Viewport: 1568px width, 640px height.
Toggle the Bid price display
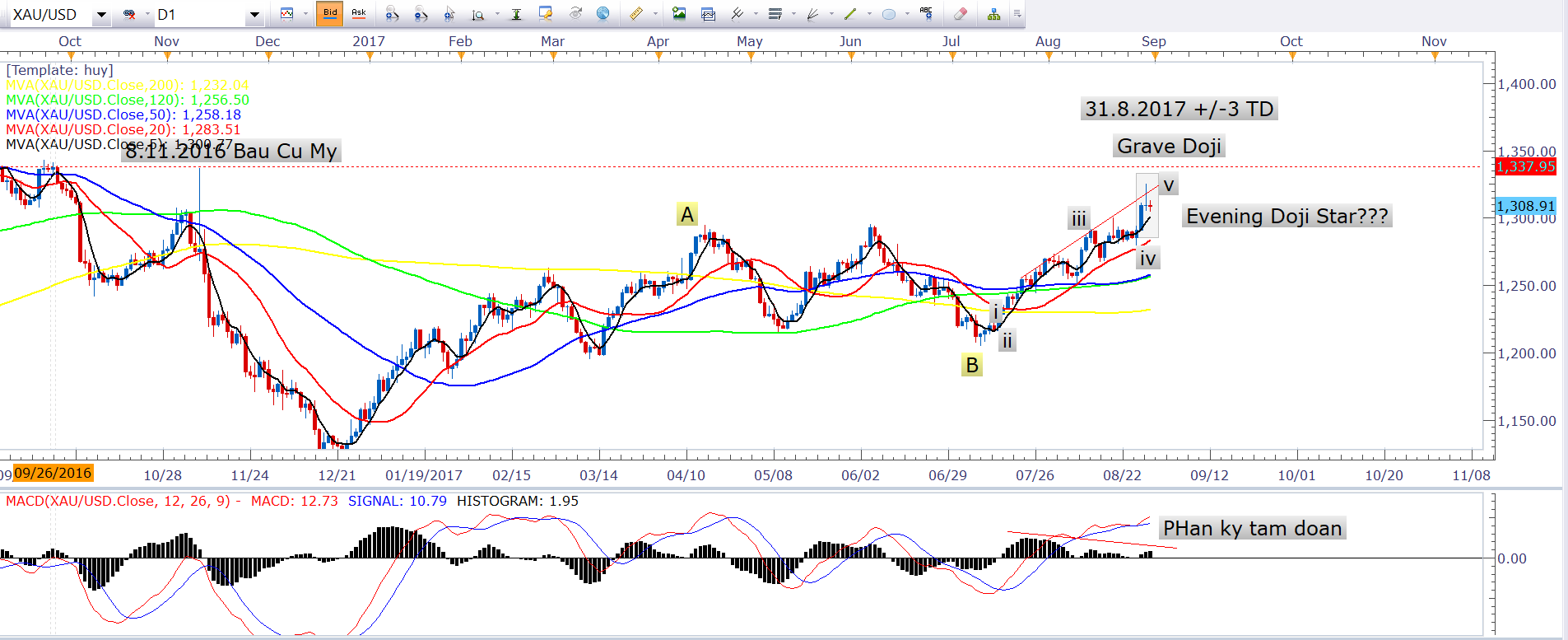[330, 14]
